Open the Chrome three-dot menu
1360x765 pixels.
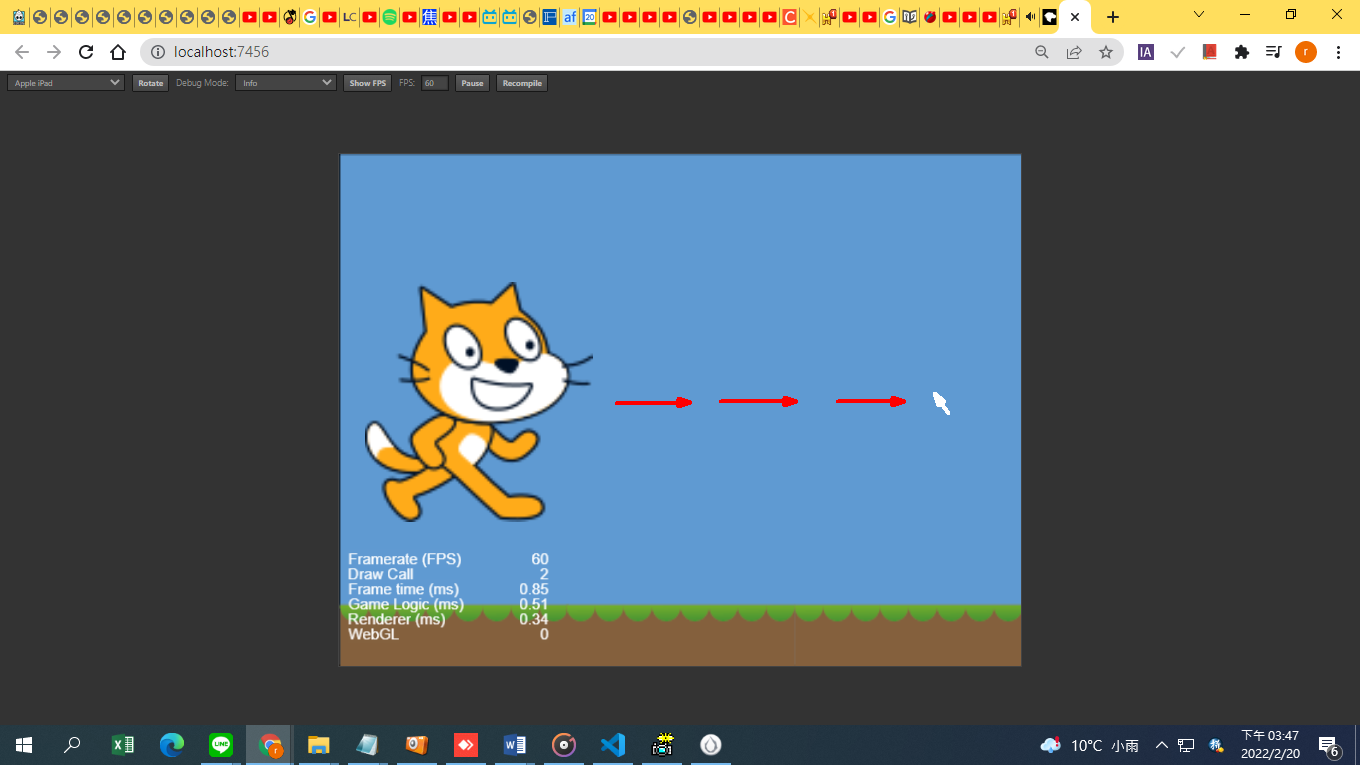click(1338, 52)
